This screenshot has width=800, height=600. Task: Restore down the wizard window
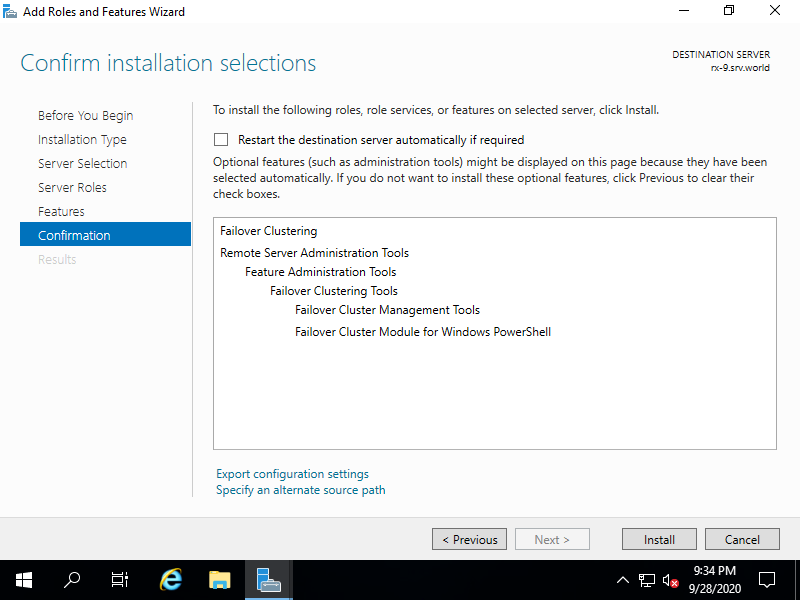729,11
